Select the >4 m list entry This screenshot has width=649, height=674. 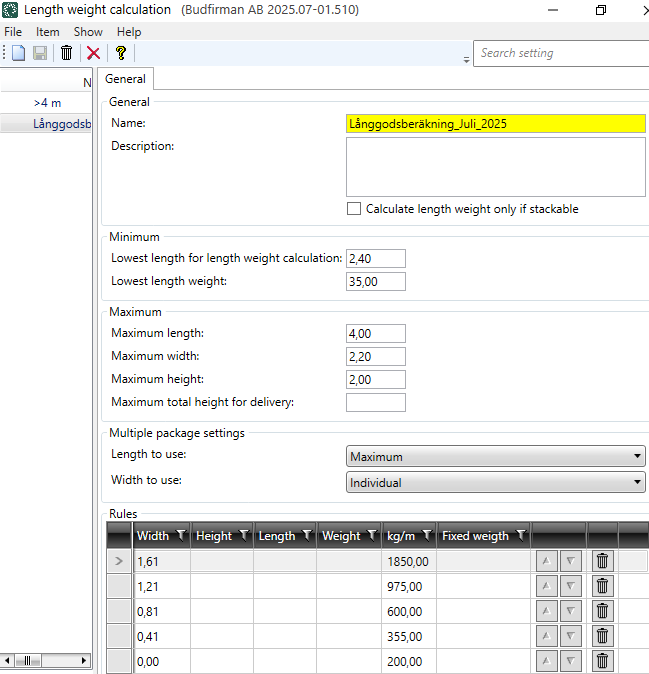(47, 102)
